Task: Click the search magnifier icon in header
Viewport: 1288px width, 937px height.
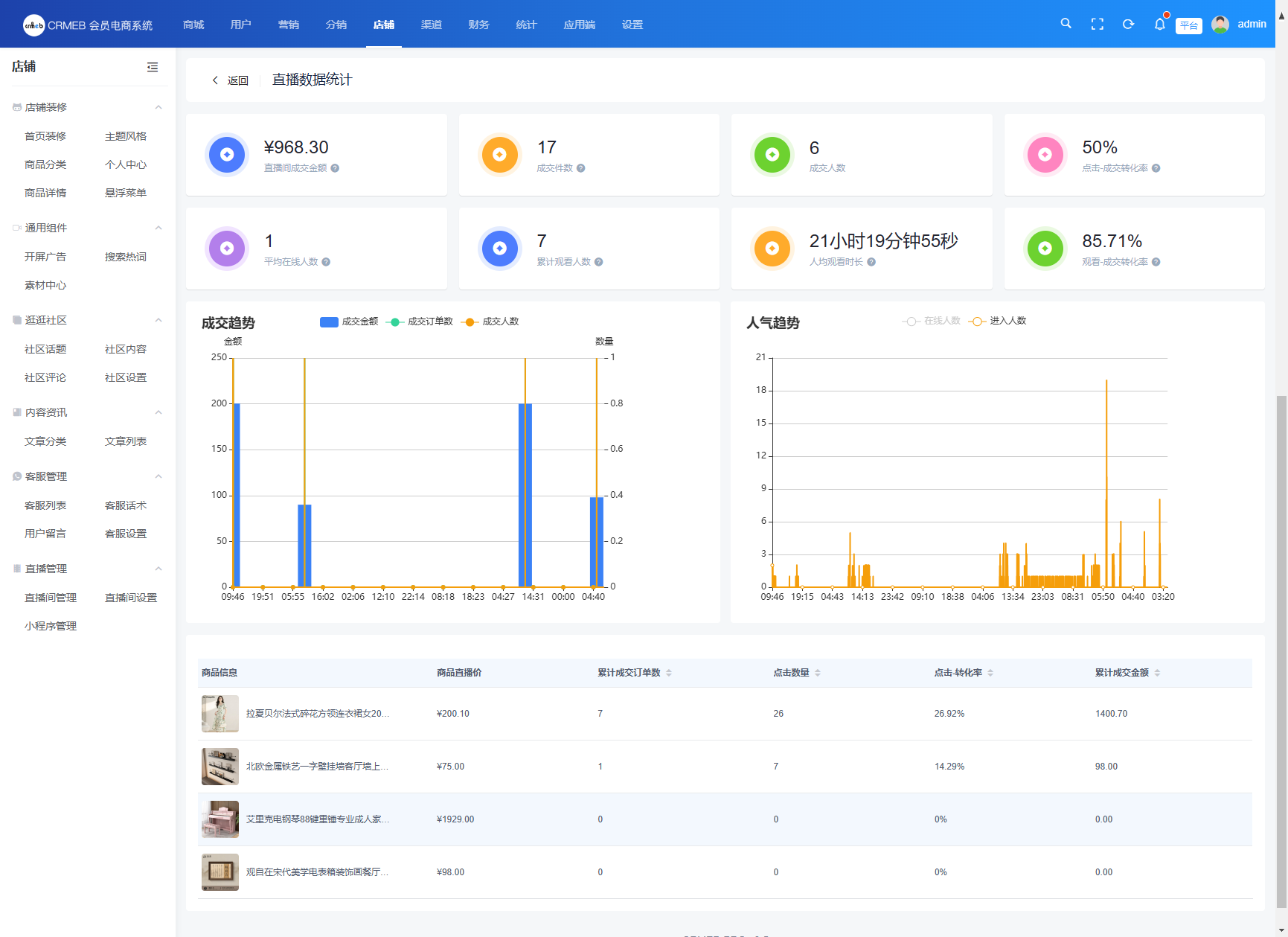Action: [1066, 24]
